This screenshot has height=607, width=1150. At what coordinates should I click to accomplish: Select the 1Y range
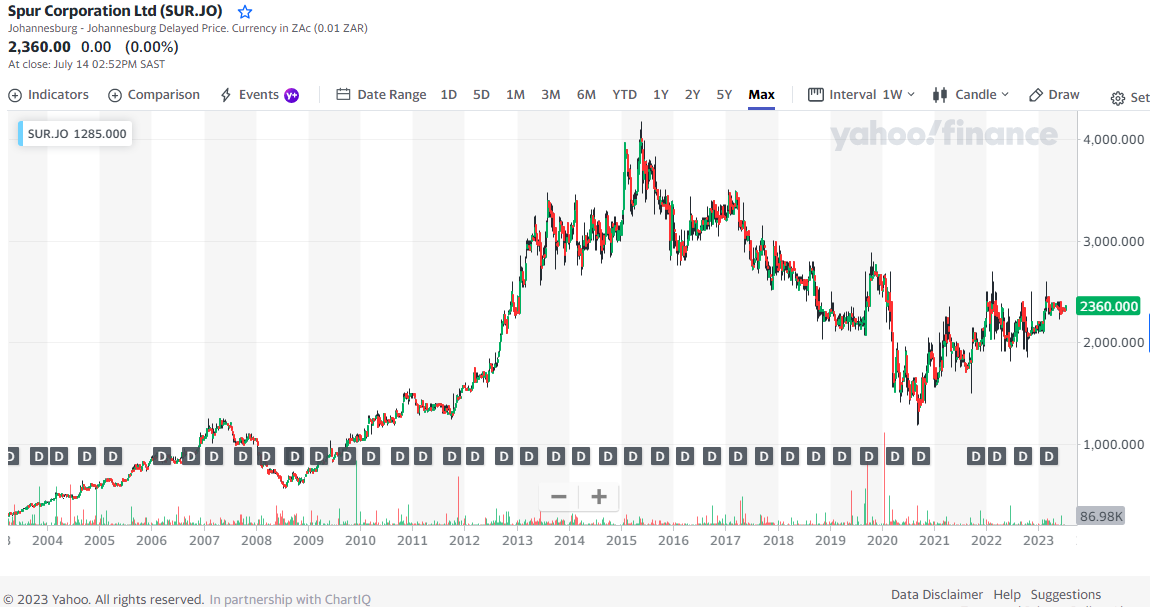pos(661,95)
